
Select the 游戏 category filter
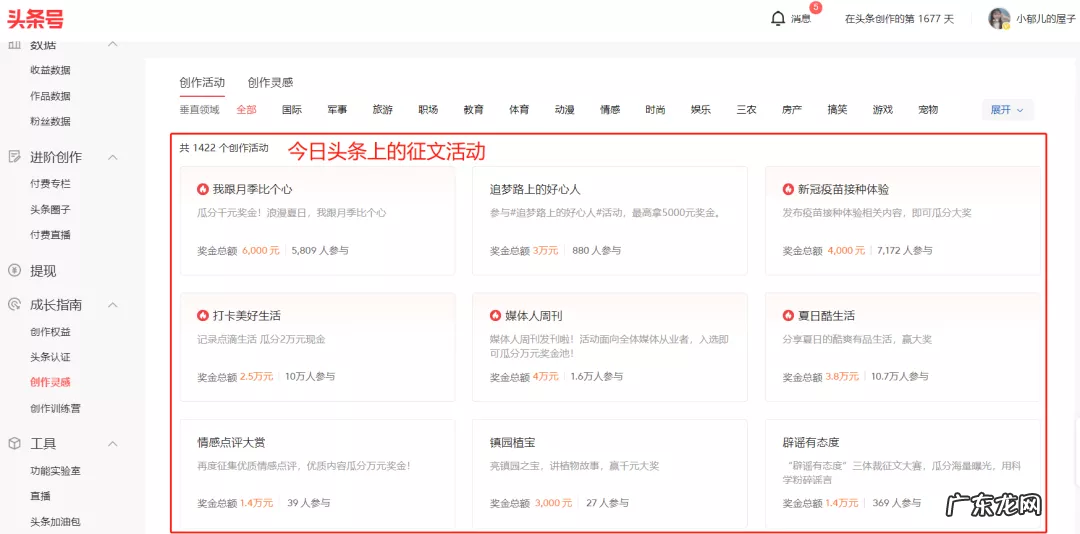(x=882, y=110)
